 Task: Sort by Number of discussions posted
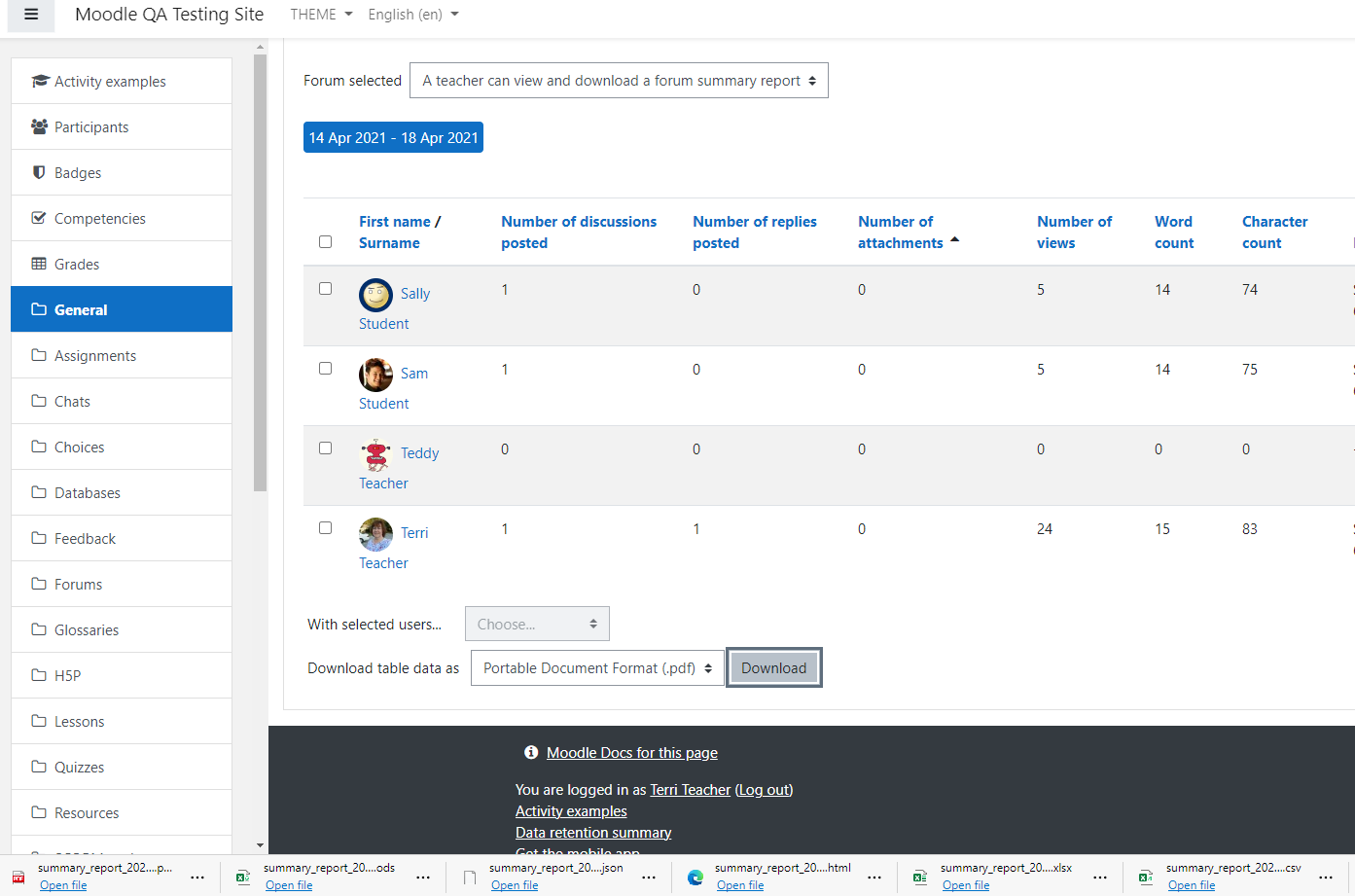[579, 232]
